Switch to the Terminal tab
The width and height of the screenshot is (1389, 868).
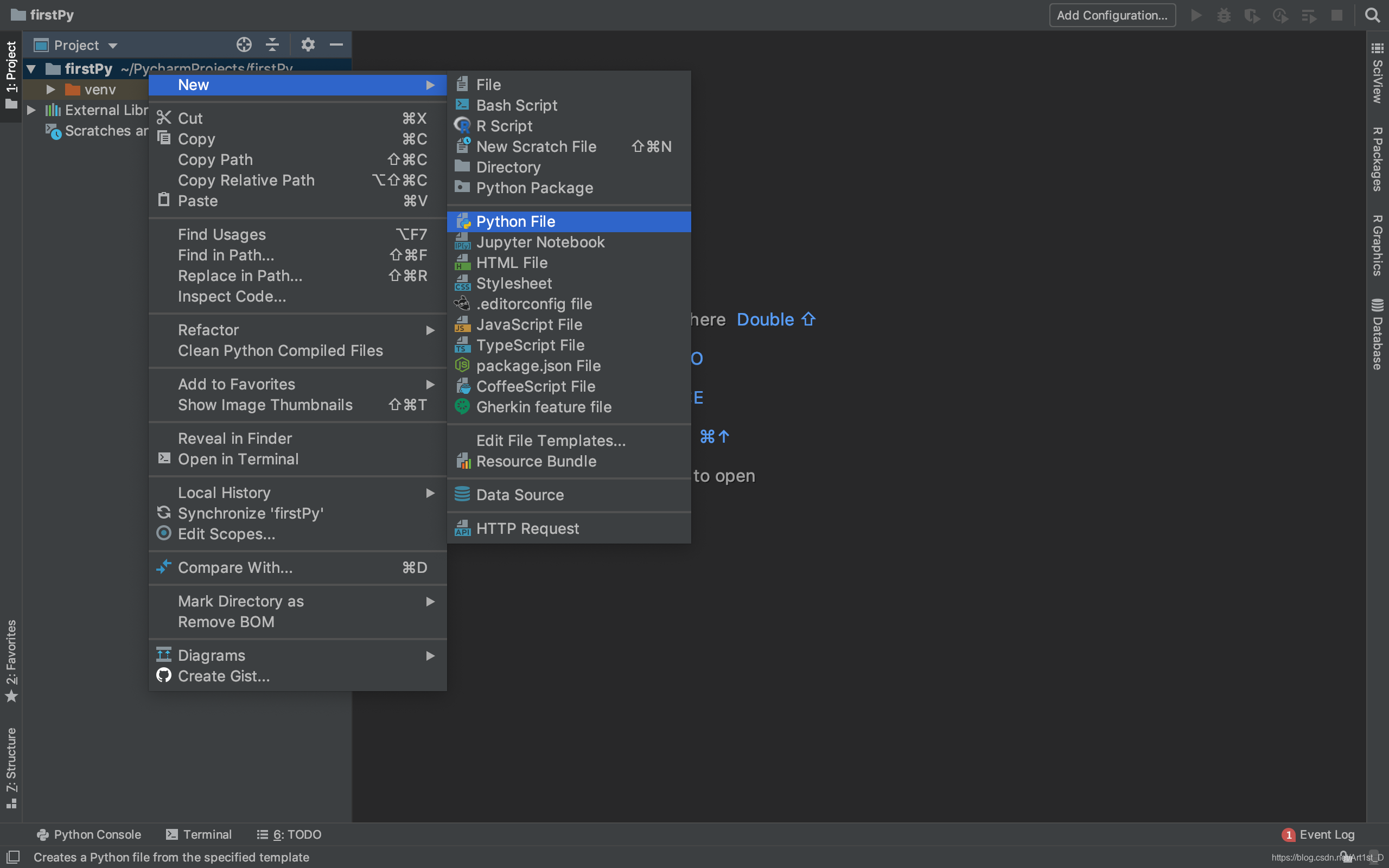198,834
